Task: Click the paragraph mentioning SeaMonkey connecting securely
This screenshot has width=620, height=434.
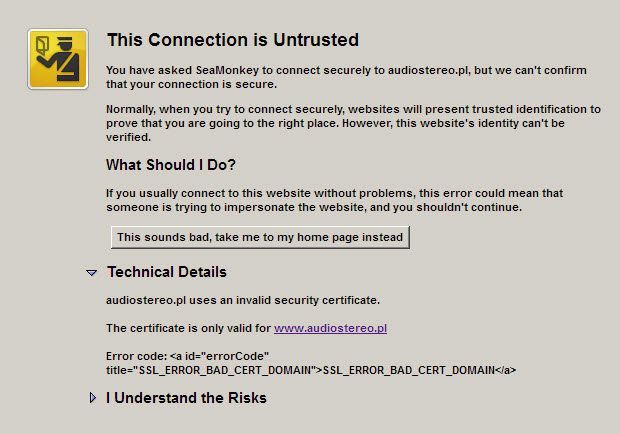Action: click(346, 77)
